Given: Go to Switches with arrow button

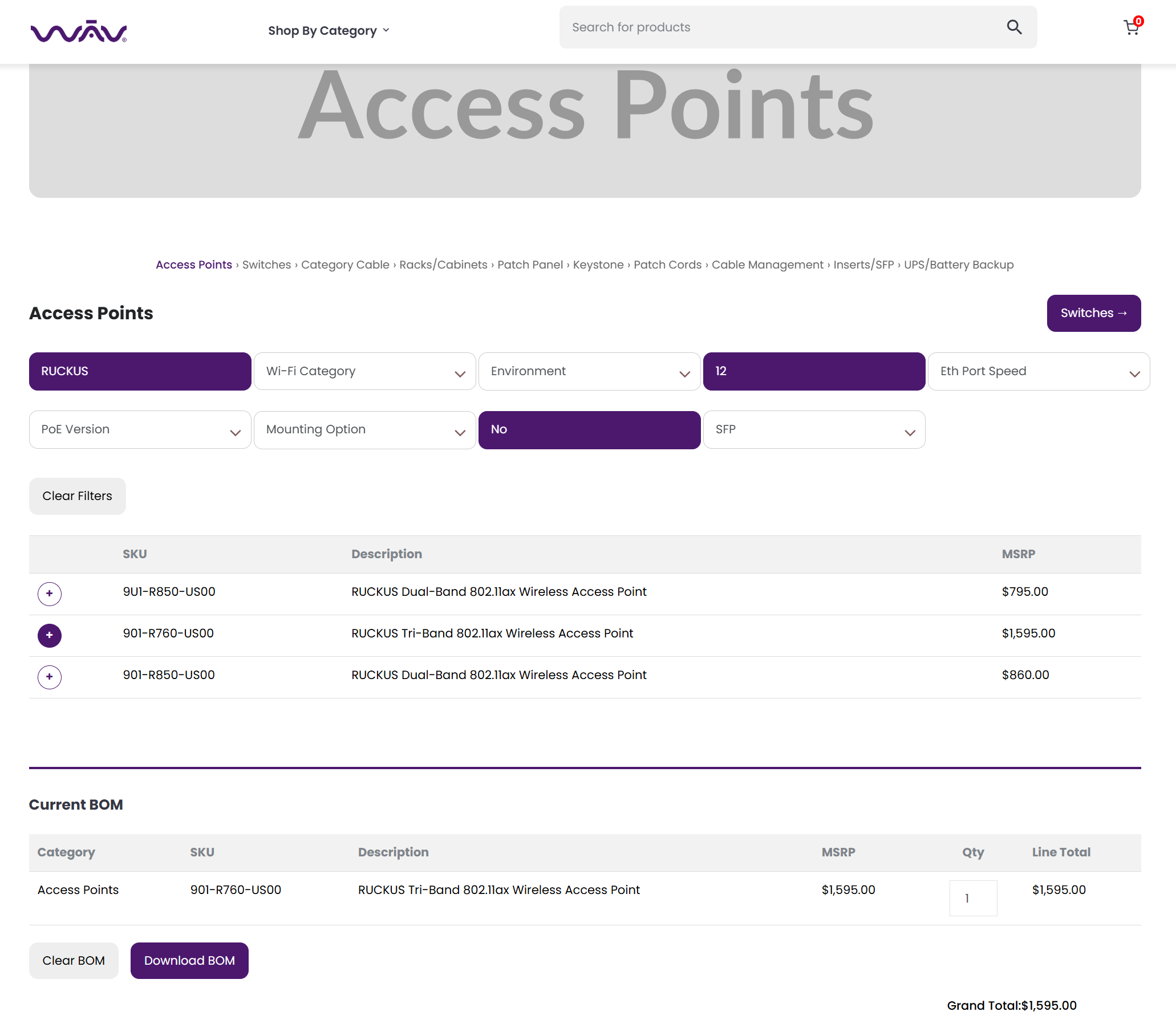Looking at the screenshot, I should tap(1093, 313).
